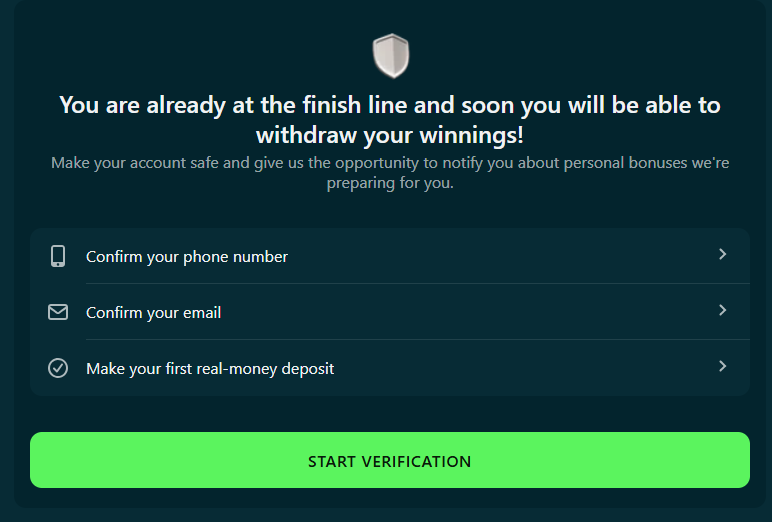772x522 pixels.
Task: Expand the phone number confirmation chevron
Action: click(722, 255)
